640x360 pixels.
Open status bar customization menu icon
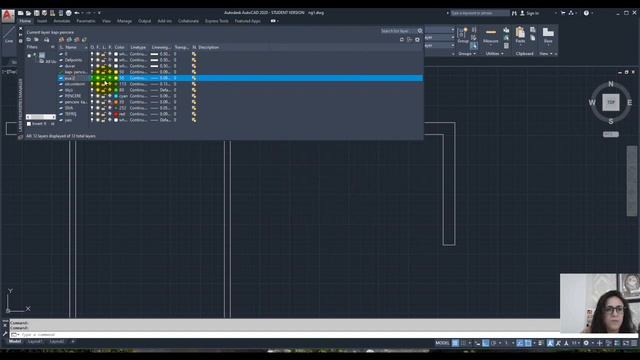[634, 343]
